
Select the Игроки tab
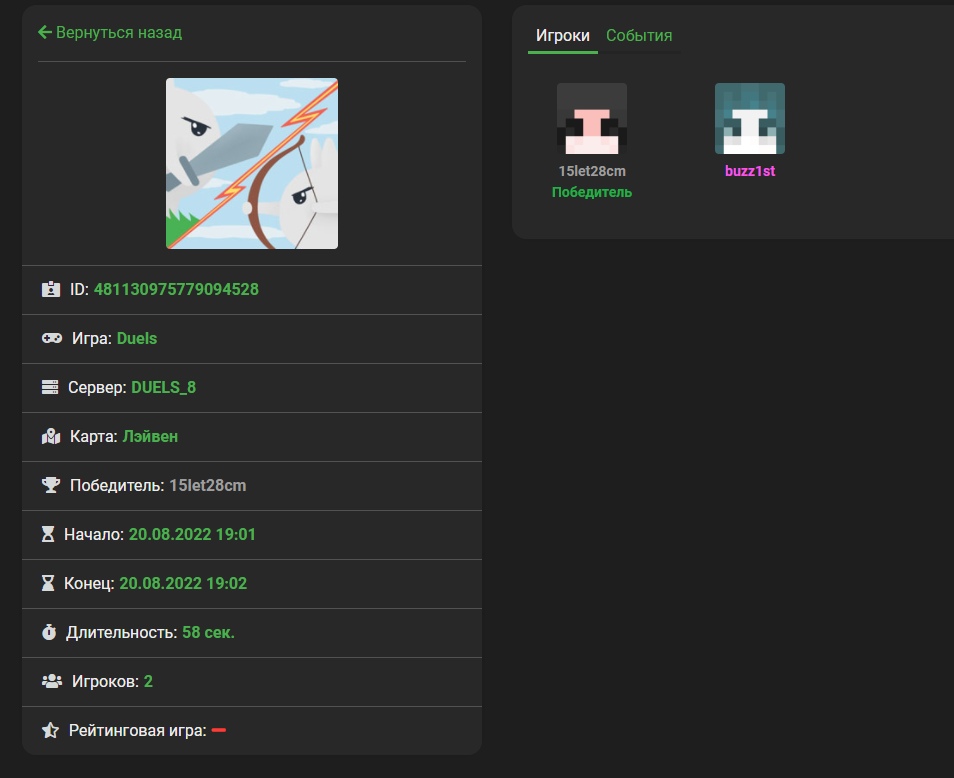coord(562,36)
